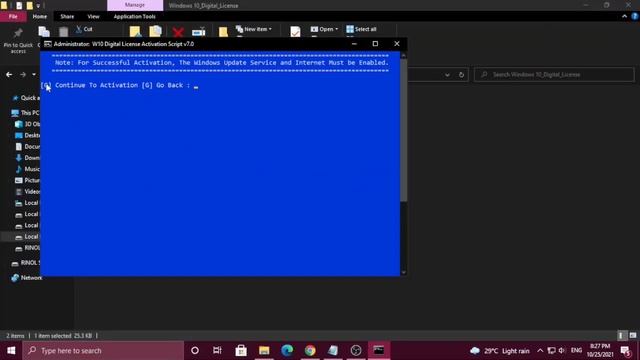Viewport: 640px width, 360px height.
Task: Open the File menu tab
Action: click(x=13, y=16)
